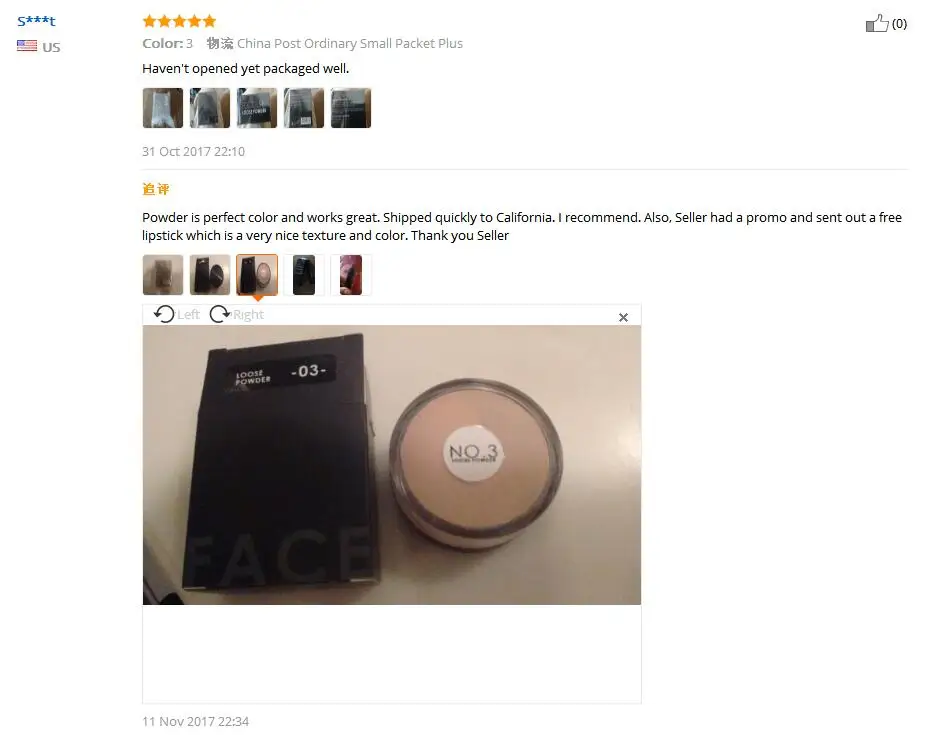Open second thumbnail in original review
934x735 pixels.
pos(210,108)
